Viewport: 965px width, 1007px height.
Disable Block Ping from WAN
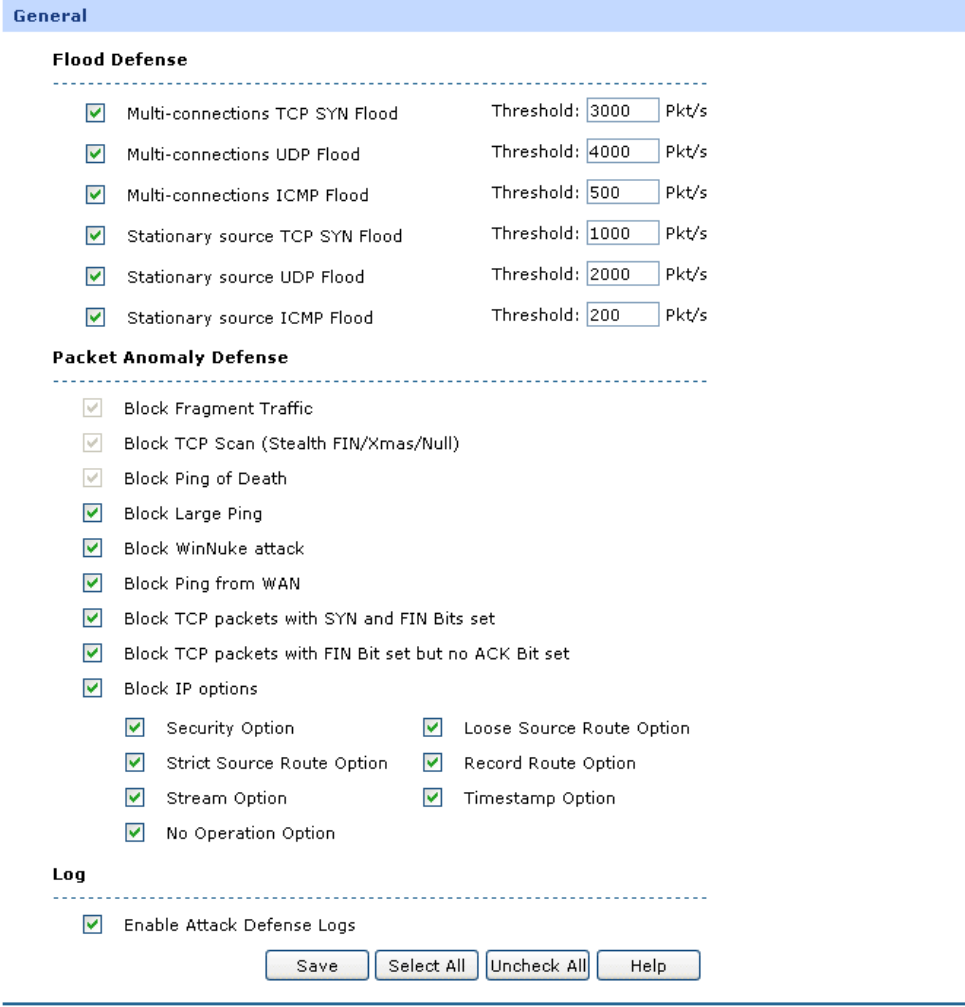(93, 584)
